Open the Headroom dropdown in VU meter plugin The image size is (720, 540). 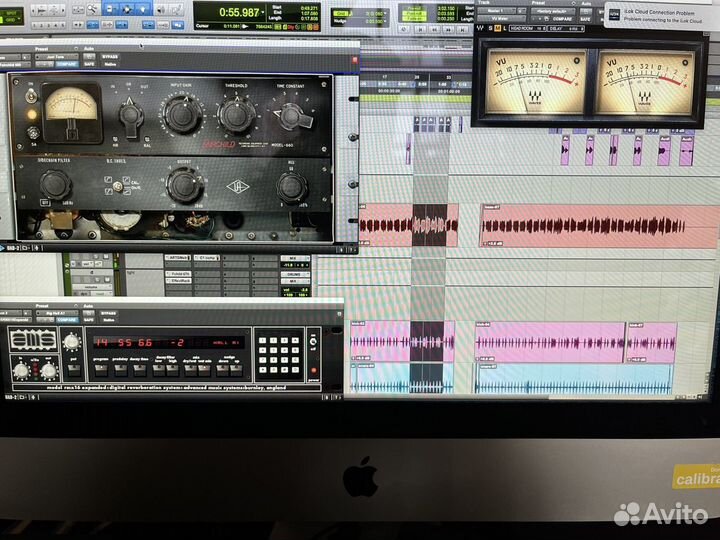(x=527, y=28)
